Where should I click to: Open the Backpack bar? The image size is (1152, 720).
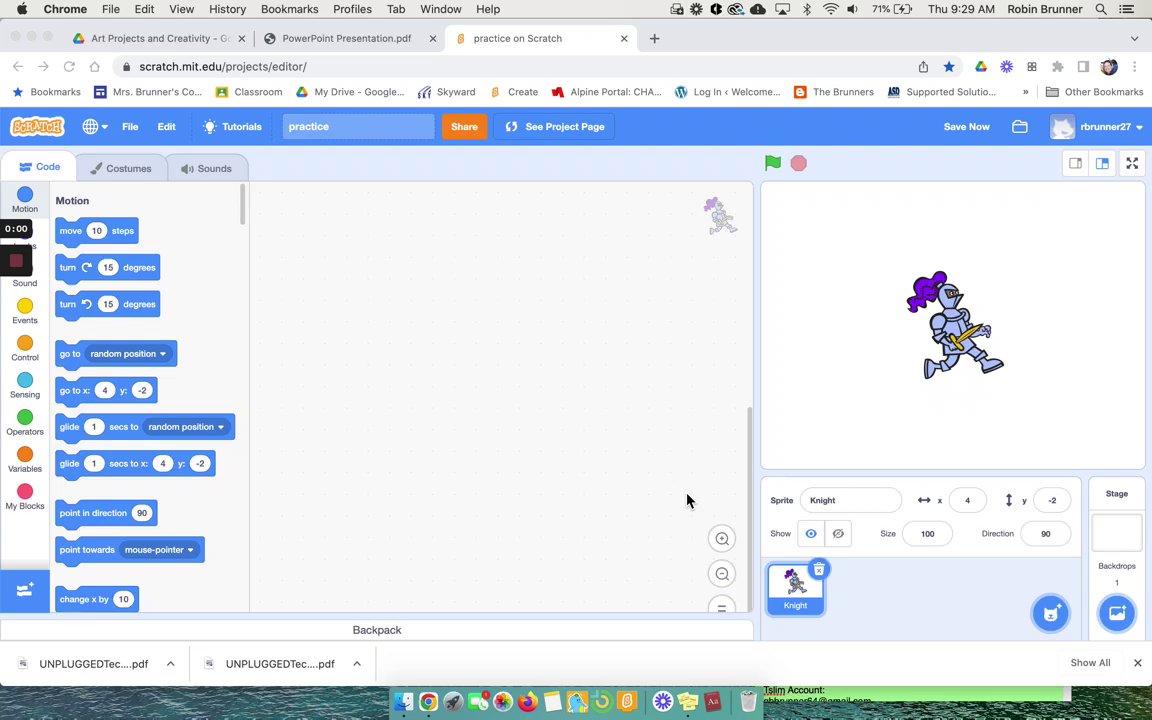coord(376,630)
